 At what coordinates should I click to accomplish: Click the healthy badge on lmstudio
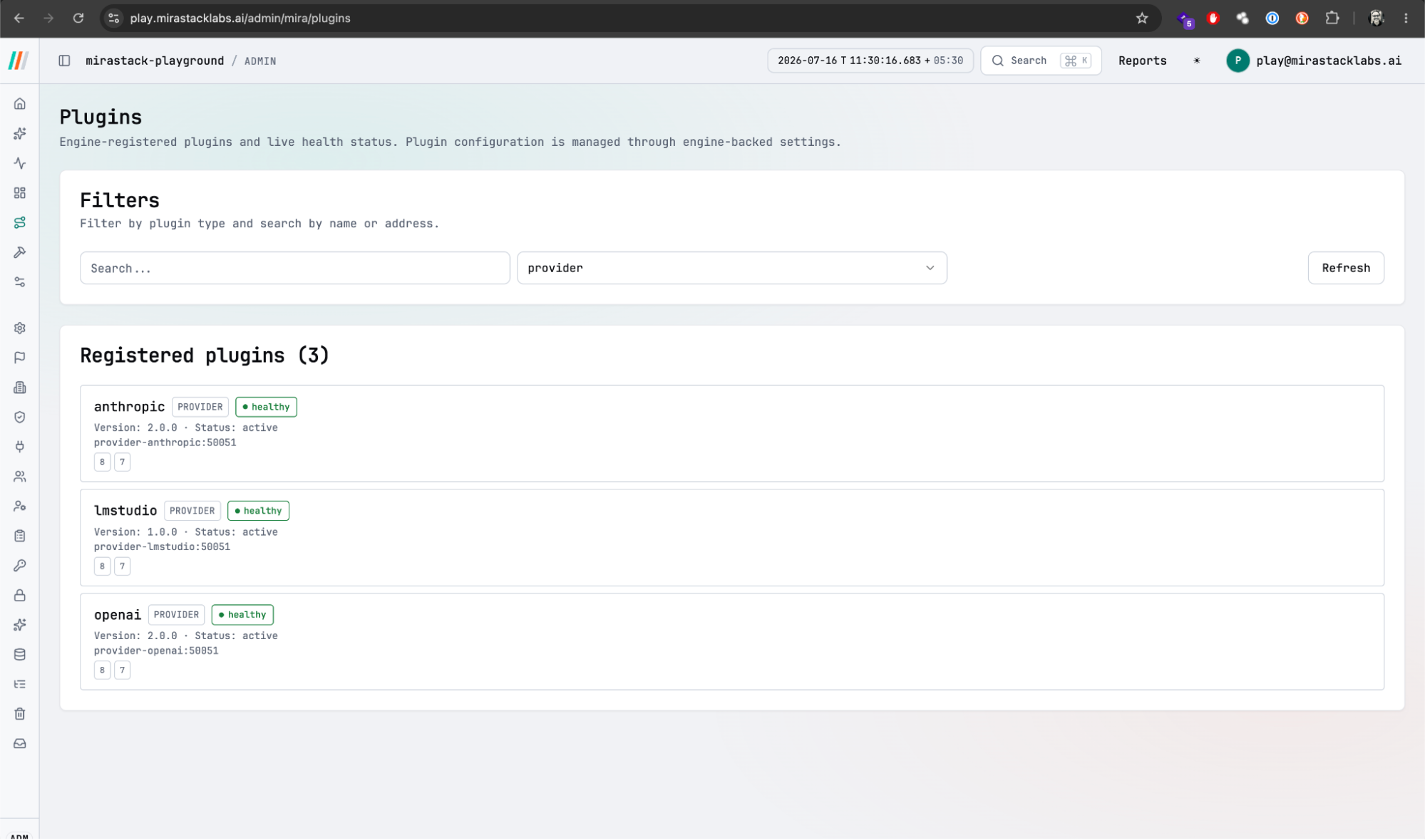258,511
